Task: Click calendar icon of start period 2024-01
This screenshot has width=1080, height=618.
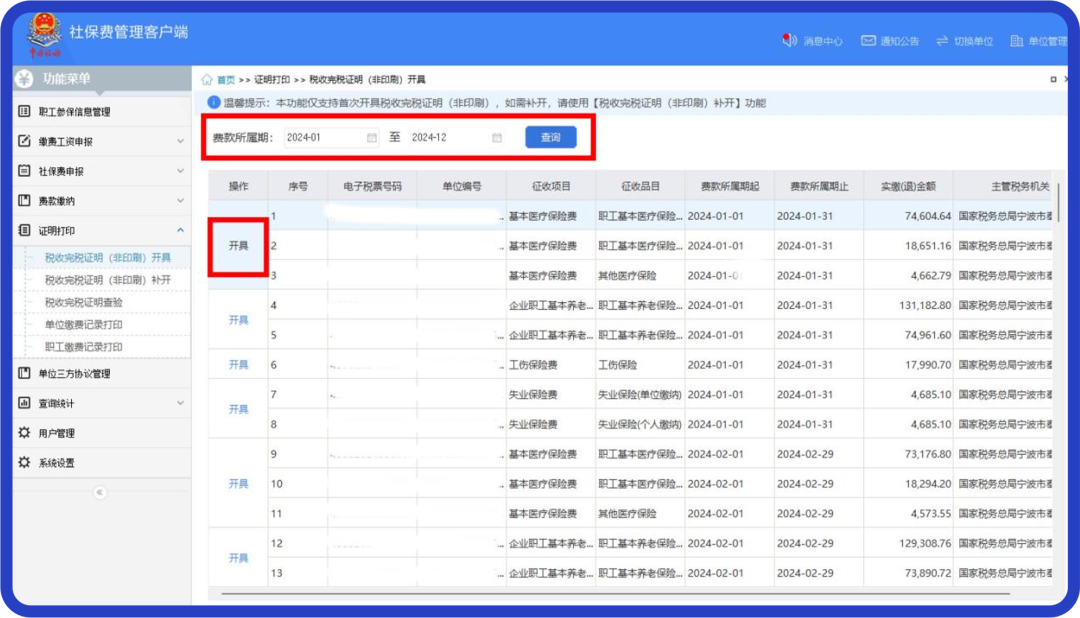Action: (372, 138)
